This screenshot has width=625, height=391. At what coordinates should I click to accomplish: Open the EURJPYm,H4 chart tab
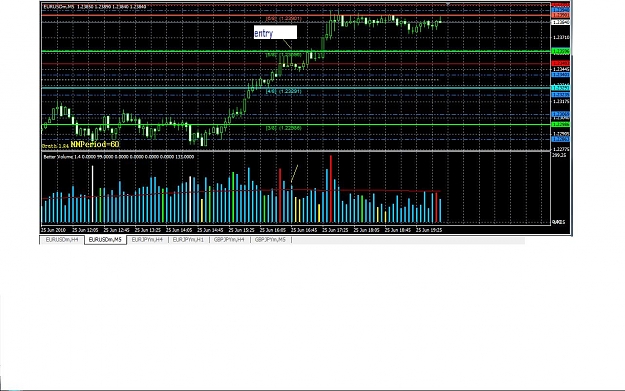(x=147, y=240)
